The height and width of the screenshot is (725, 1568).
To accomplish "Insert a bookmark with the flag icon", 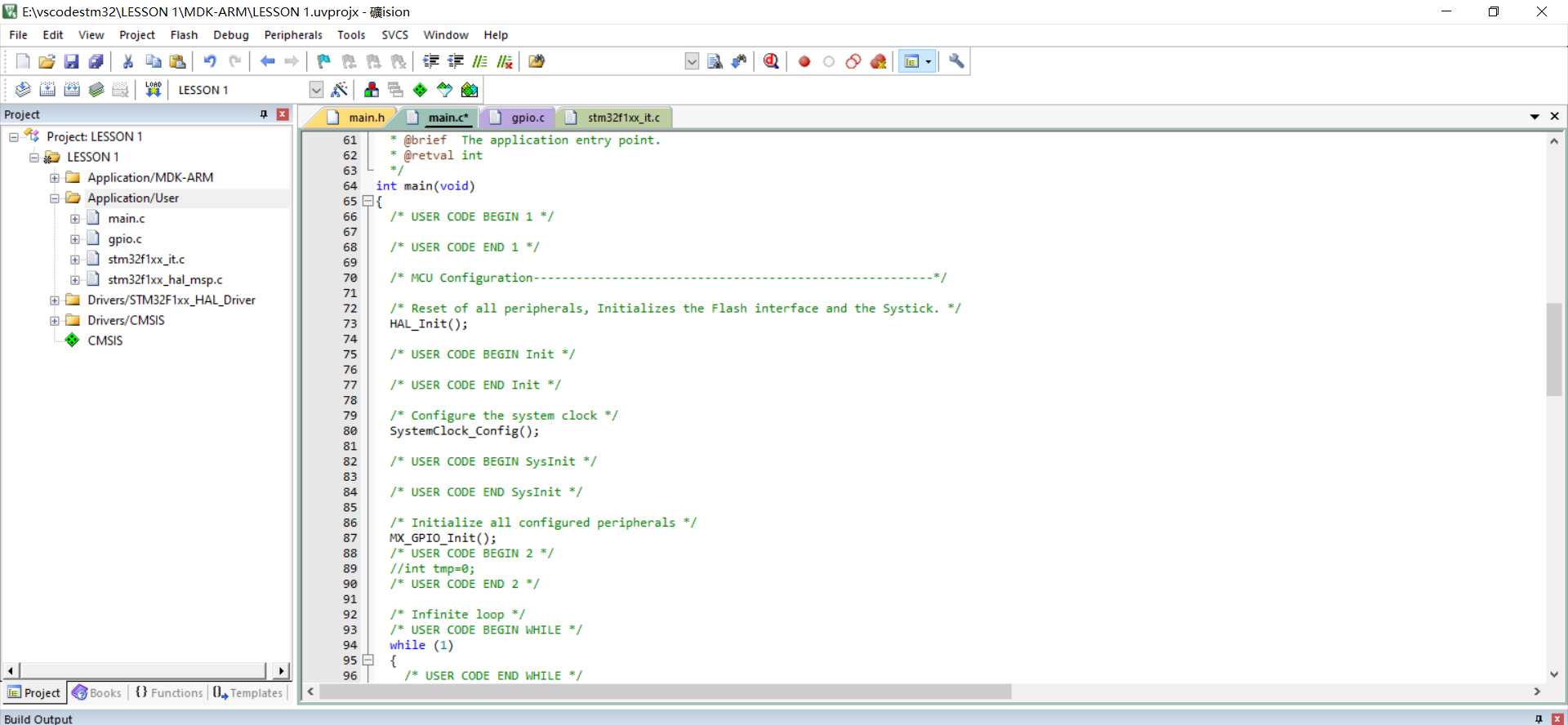I will coord(324,61).
